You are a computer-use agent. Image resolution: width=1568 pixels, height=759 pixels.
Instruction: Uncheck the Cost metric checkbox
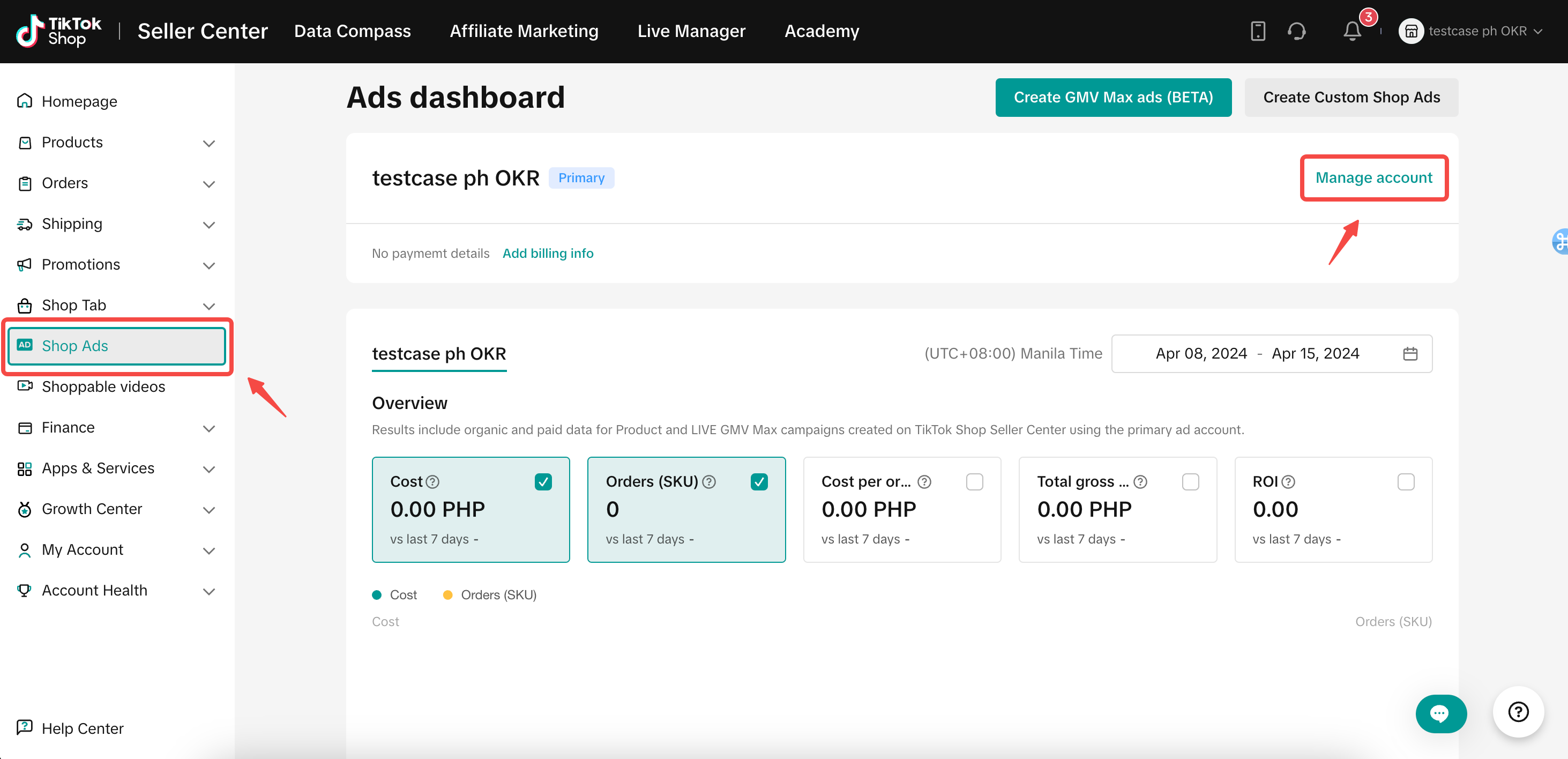coord(543,482)
